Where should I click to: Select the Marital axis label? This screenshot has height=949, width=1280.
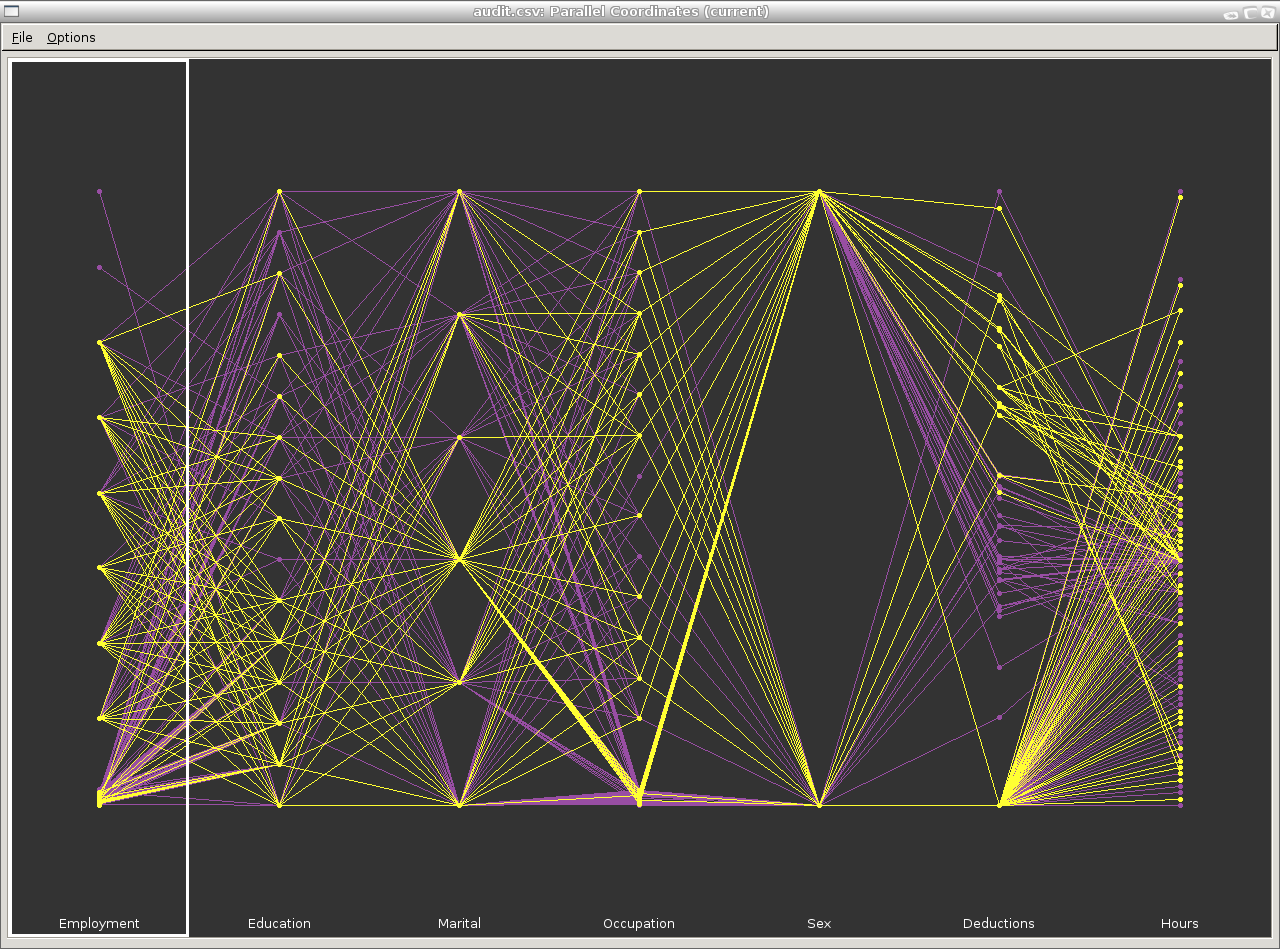click(459, 924)
